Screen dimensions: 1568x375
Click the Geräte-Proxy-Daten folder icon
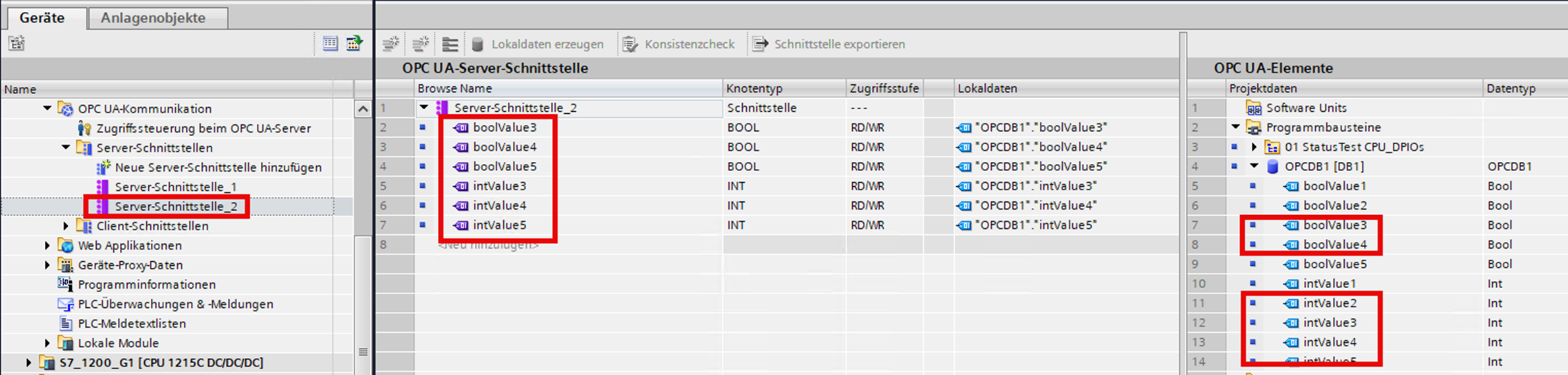(x=66, y=265)
